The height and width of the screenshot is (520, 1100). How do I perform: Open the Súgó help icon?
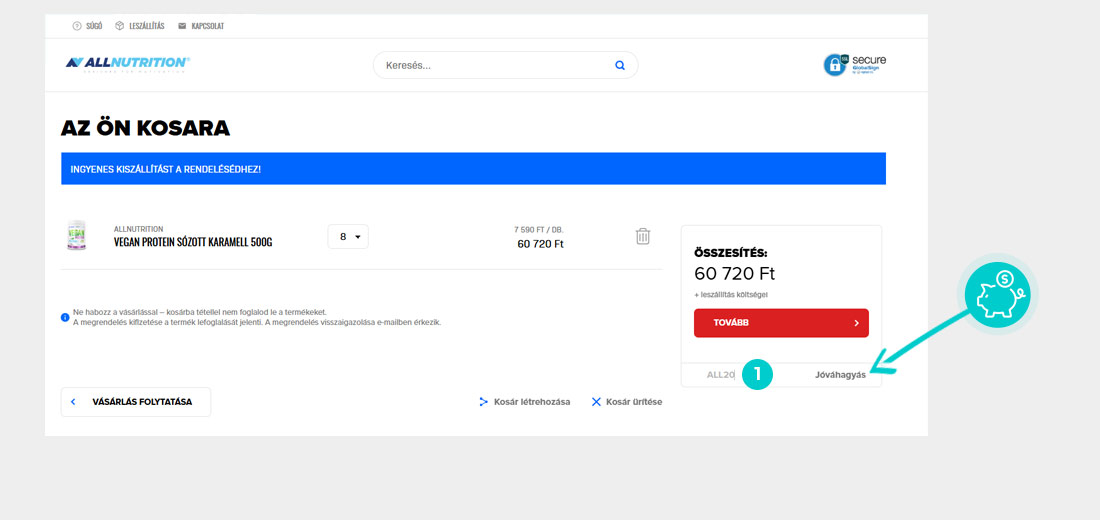tap(77, 26)
